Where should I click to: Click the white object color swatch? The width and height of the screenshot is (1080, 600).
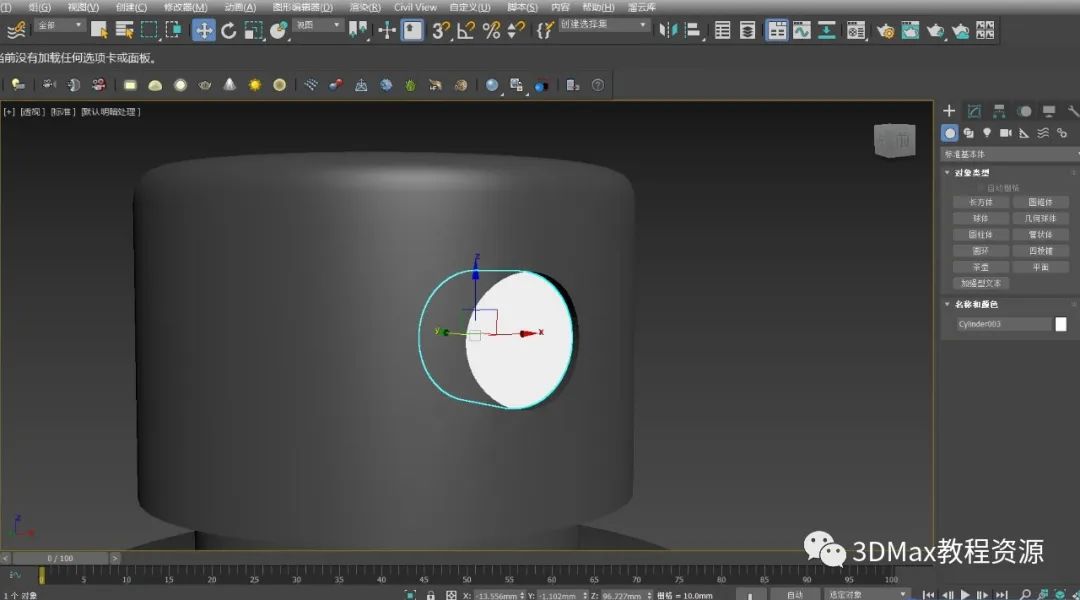click(x=1061, y=324)
